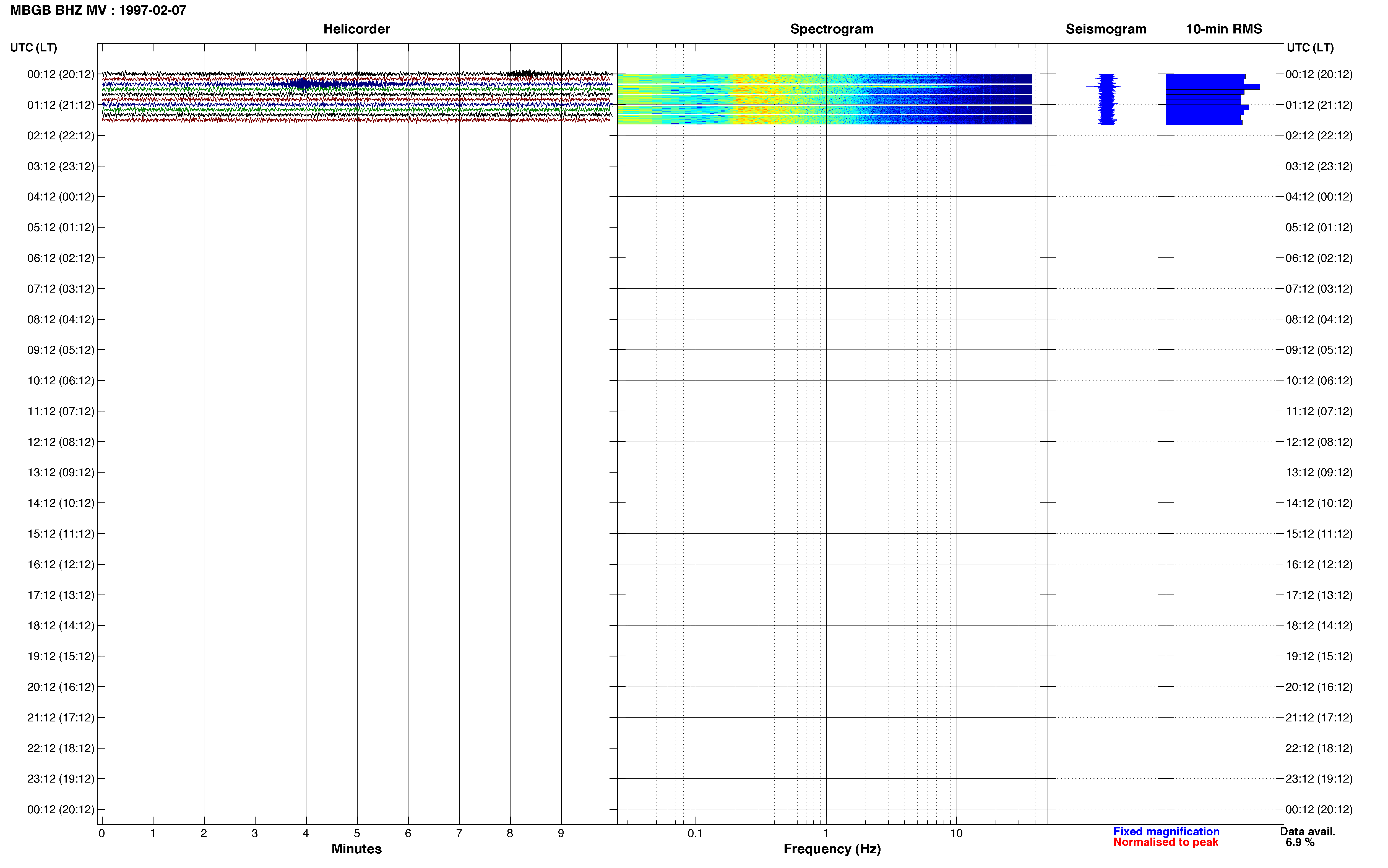The width and height of the screenshot is (1388, 868).
Task: Select the 10-min RMS panel heading
Action: coord(1224,29)
